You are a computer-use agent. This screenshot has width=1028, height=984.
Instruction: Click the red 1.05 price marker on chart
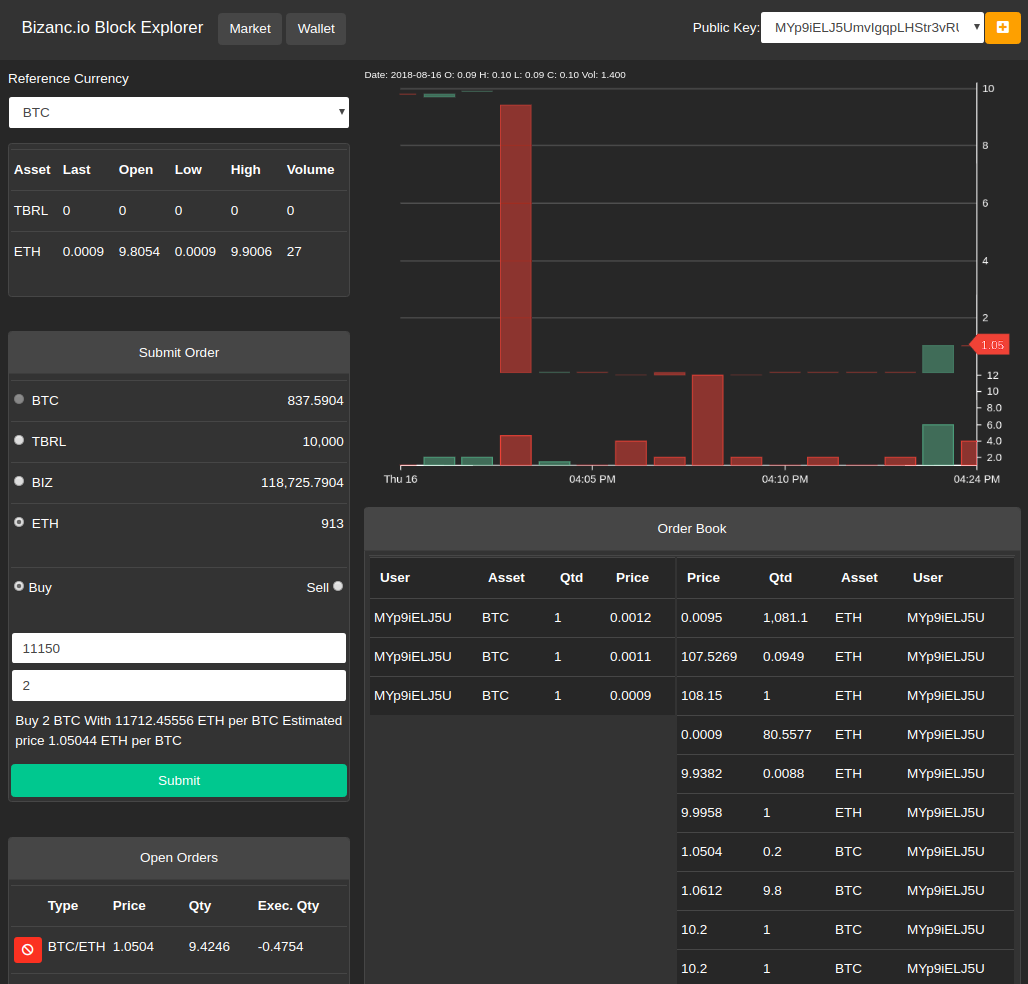tap(990, 345)
